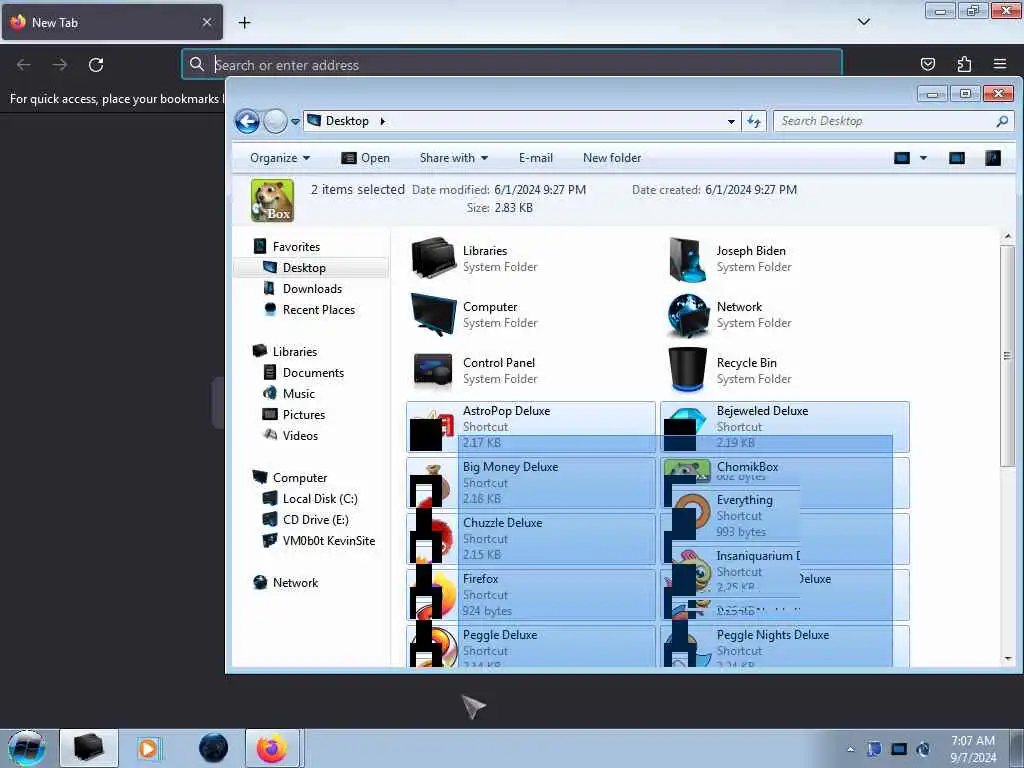This screenshot has height=768, width=1024.
Task: Open the Organize menu
Action: tap(280, 158)
